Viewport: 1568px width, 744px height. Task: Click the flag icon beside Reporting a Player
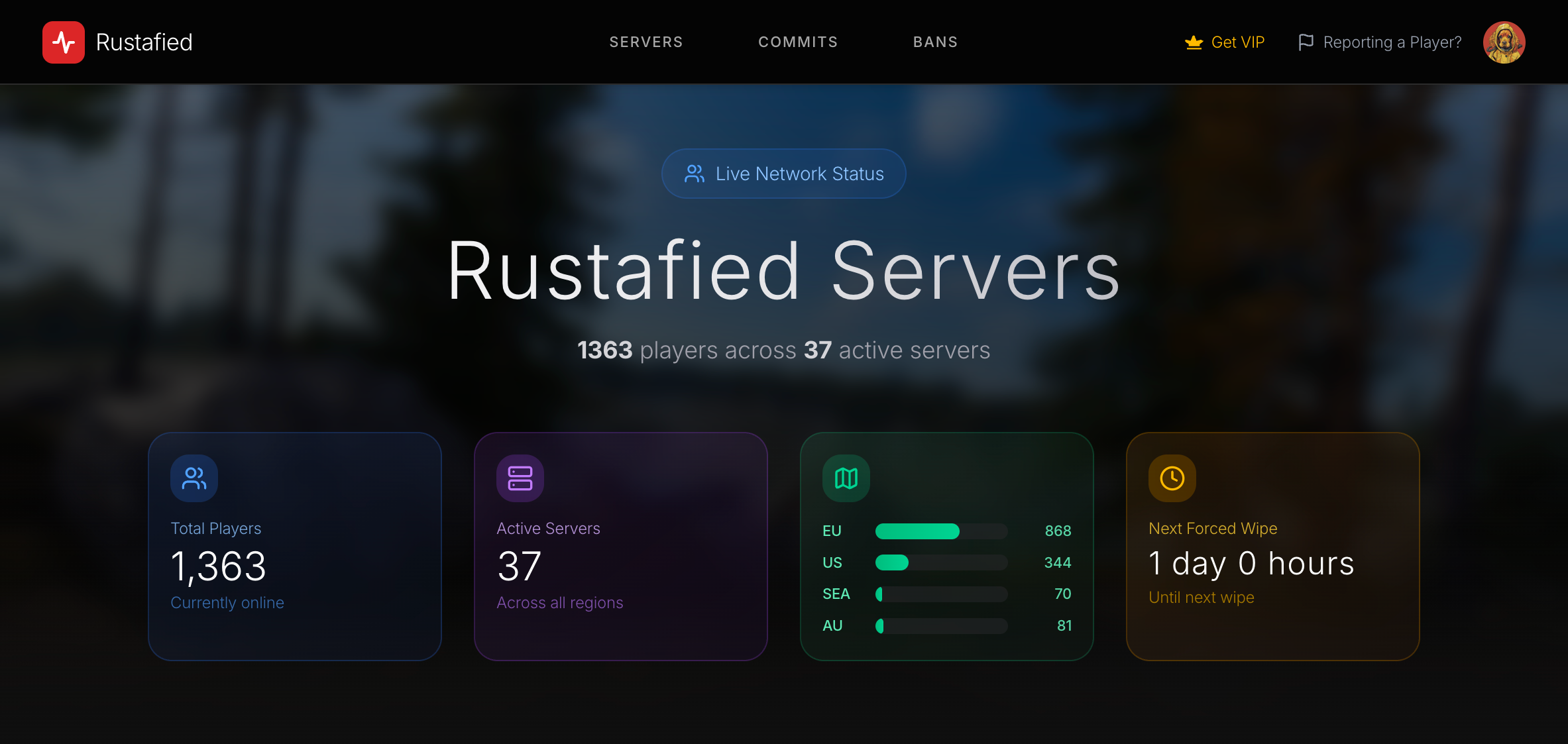coord(1306,42)
